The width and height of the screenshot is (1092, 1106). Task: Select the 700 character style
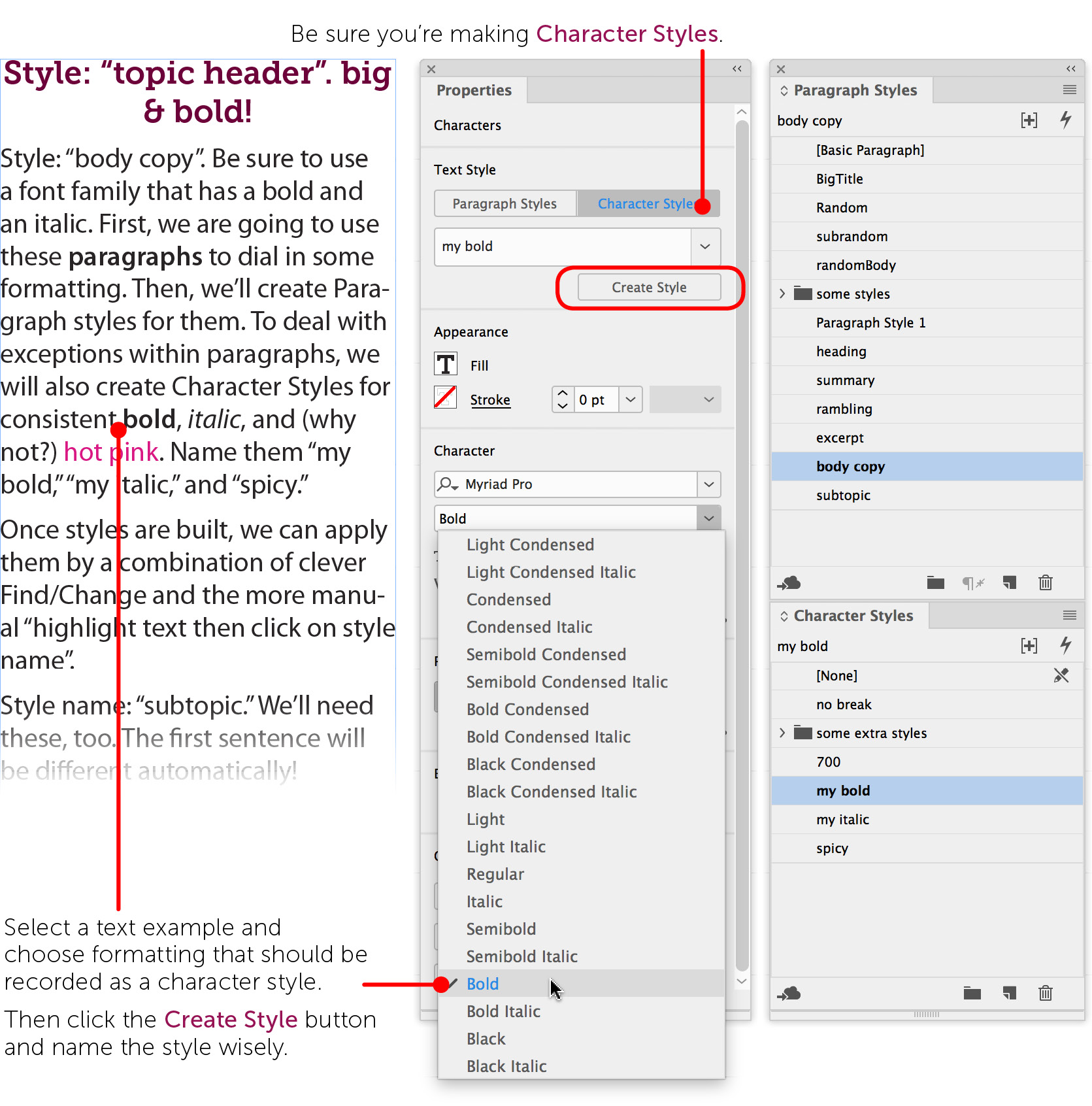(x=927, y=762)
